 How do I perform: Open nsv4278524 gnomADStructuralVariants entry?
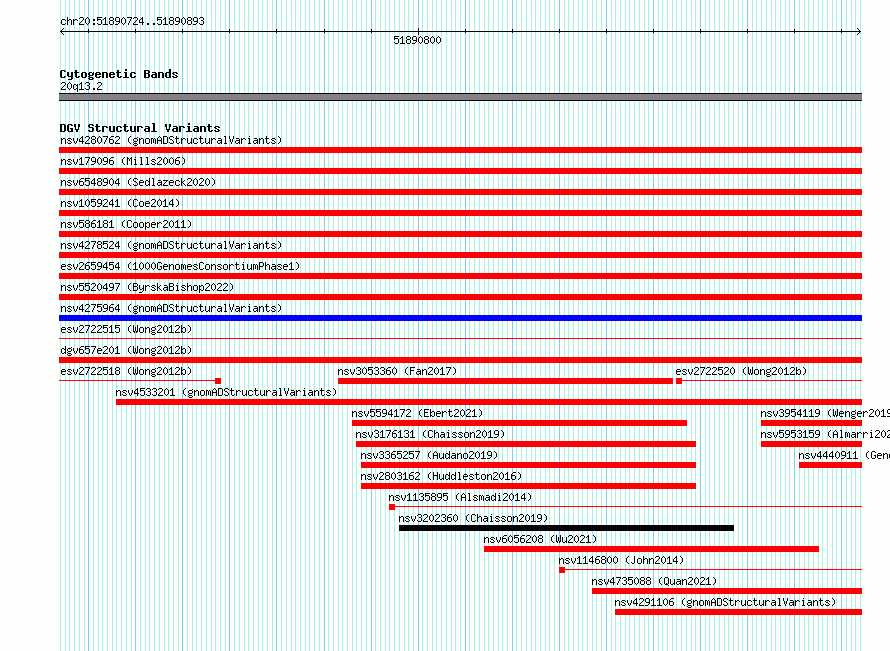click(x=171, y=245)
